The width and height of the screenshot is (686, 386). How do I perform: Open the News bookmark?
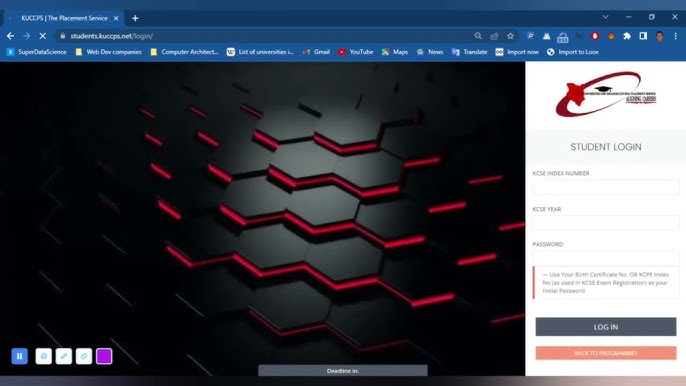point(430,52)
